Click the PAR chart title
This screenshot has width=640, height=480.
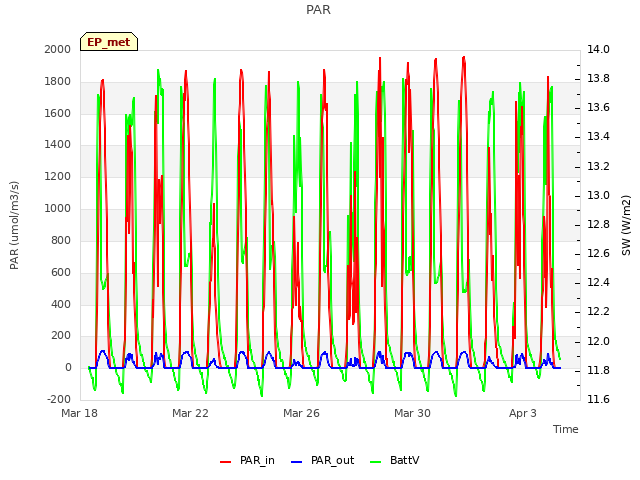pyautogui.click(x=318, y=9)
